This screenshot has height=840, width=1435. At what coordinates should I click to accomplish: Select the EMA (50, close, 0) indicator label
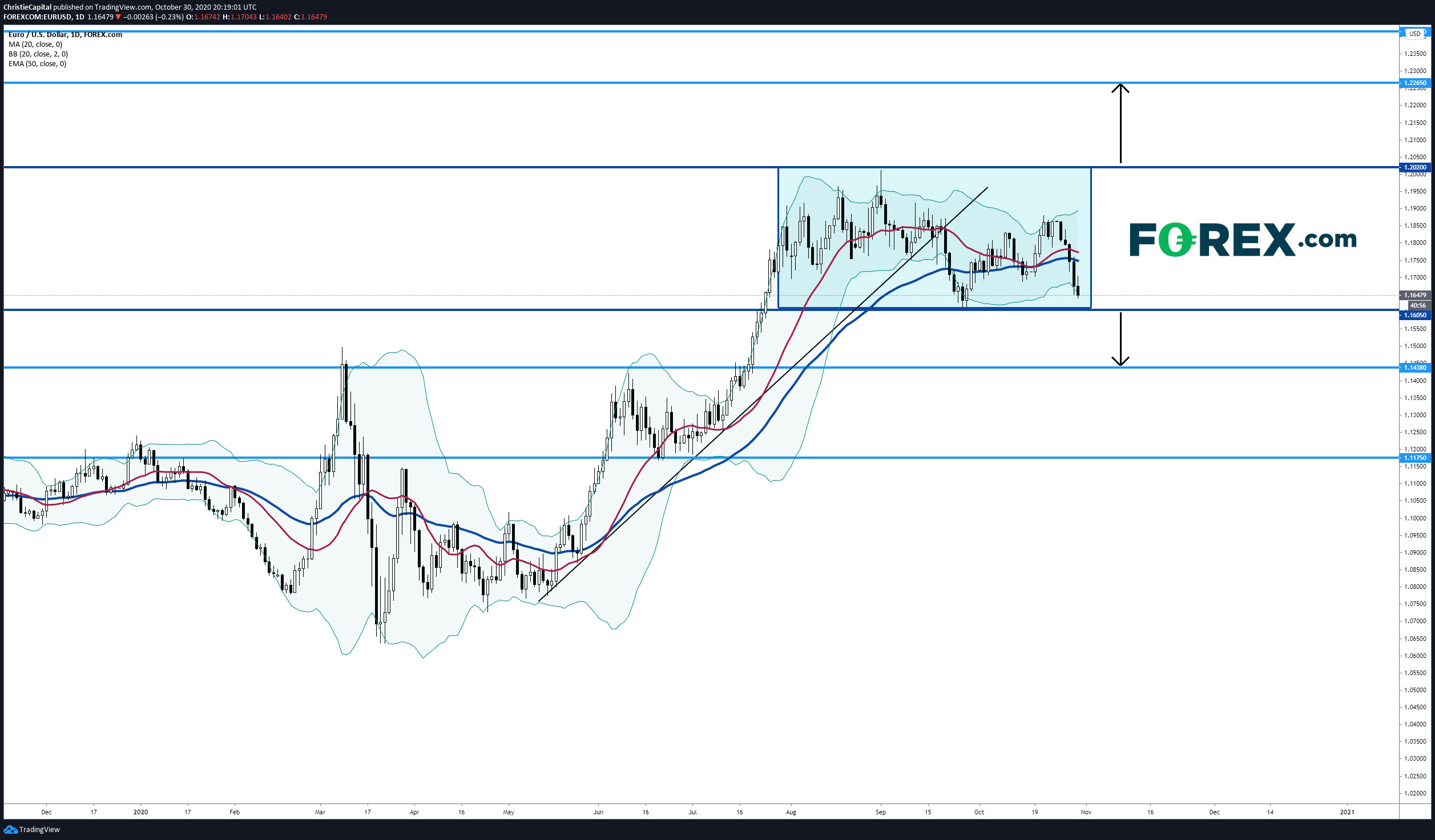click(37, 64)
